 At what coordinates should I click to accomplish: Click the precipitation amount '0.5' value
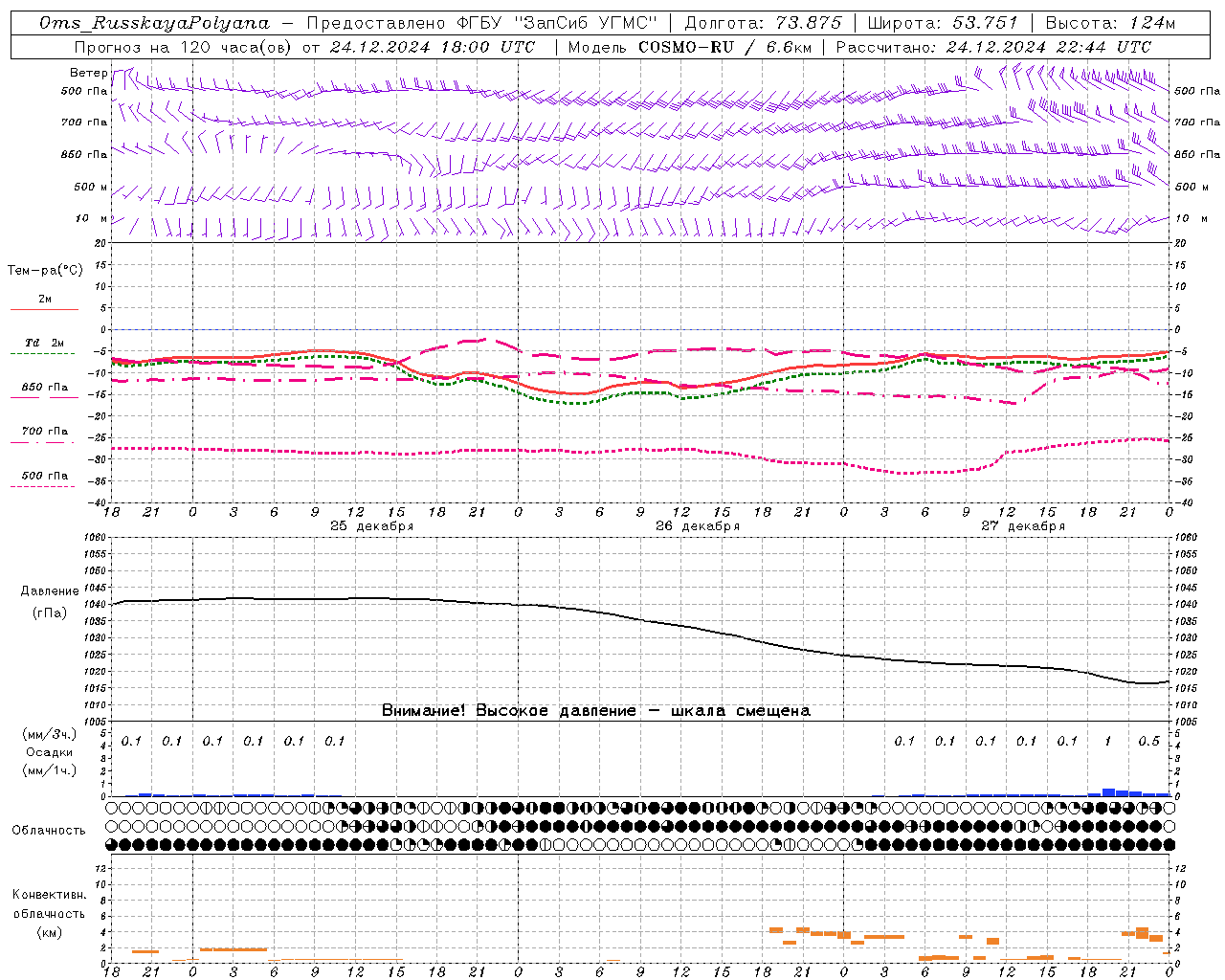tap(1149, 742)
